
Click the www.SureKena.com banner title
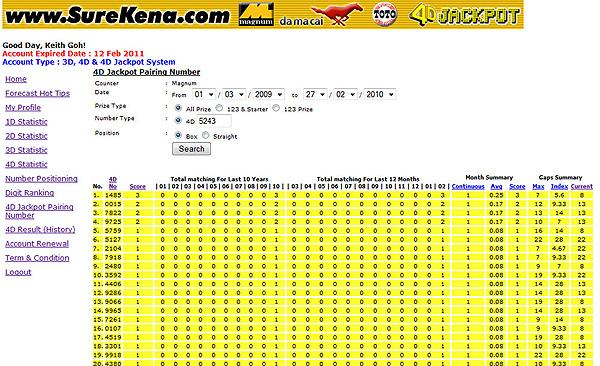[x=118, y=15]
